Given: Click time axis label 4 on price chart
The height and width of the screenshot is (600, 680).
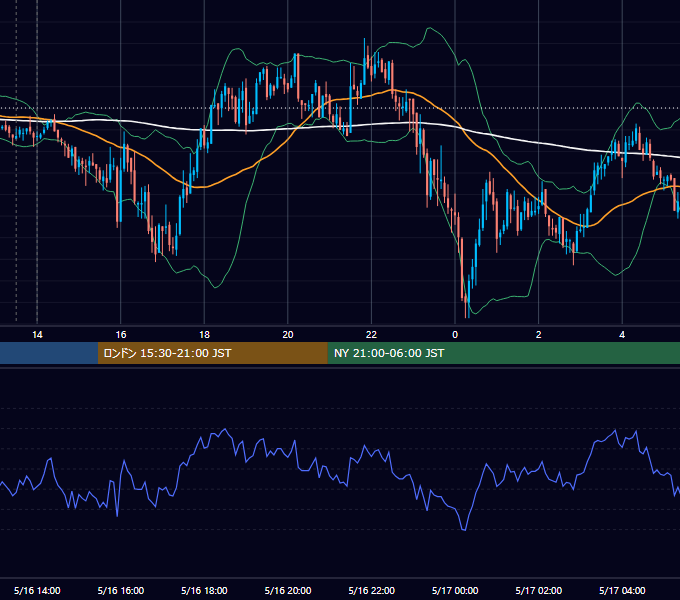Looking at the screenshot, I should click(x=622, y=335).
